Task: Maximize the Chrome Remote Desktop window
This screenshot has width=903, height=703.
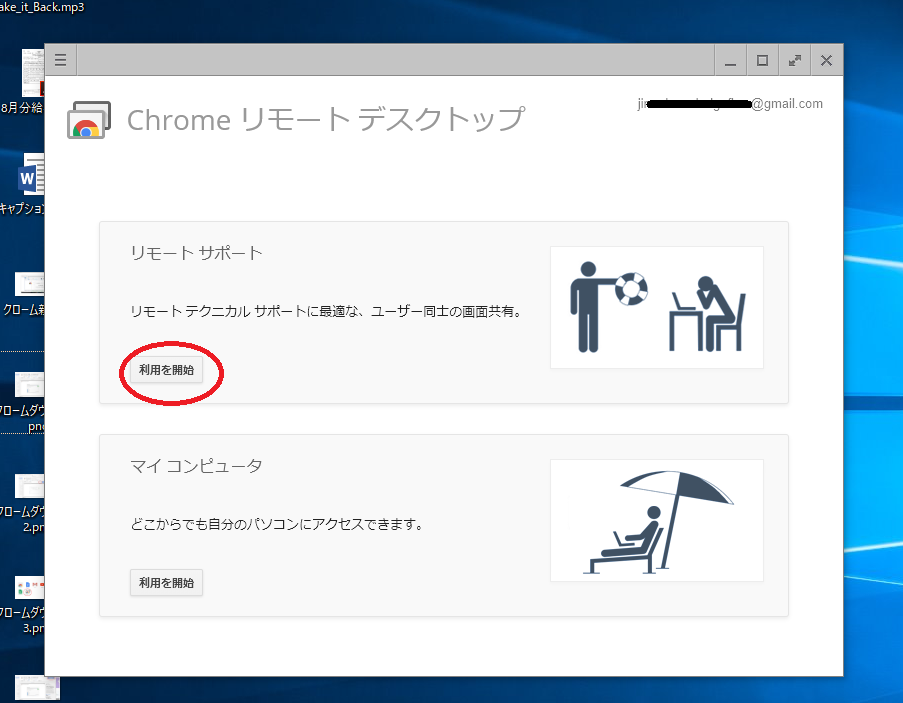Action: click(x=762, y=60)
